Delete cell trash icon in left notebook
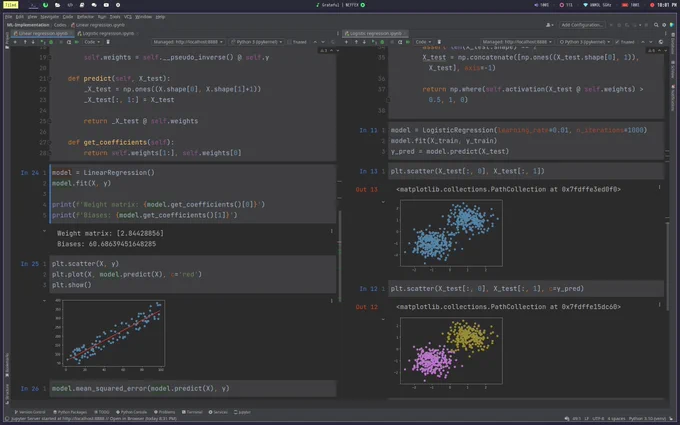The height and width of the screenshot is (425, 680). pos(108,42)
